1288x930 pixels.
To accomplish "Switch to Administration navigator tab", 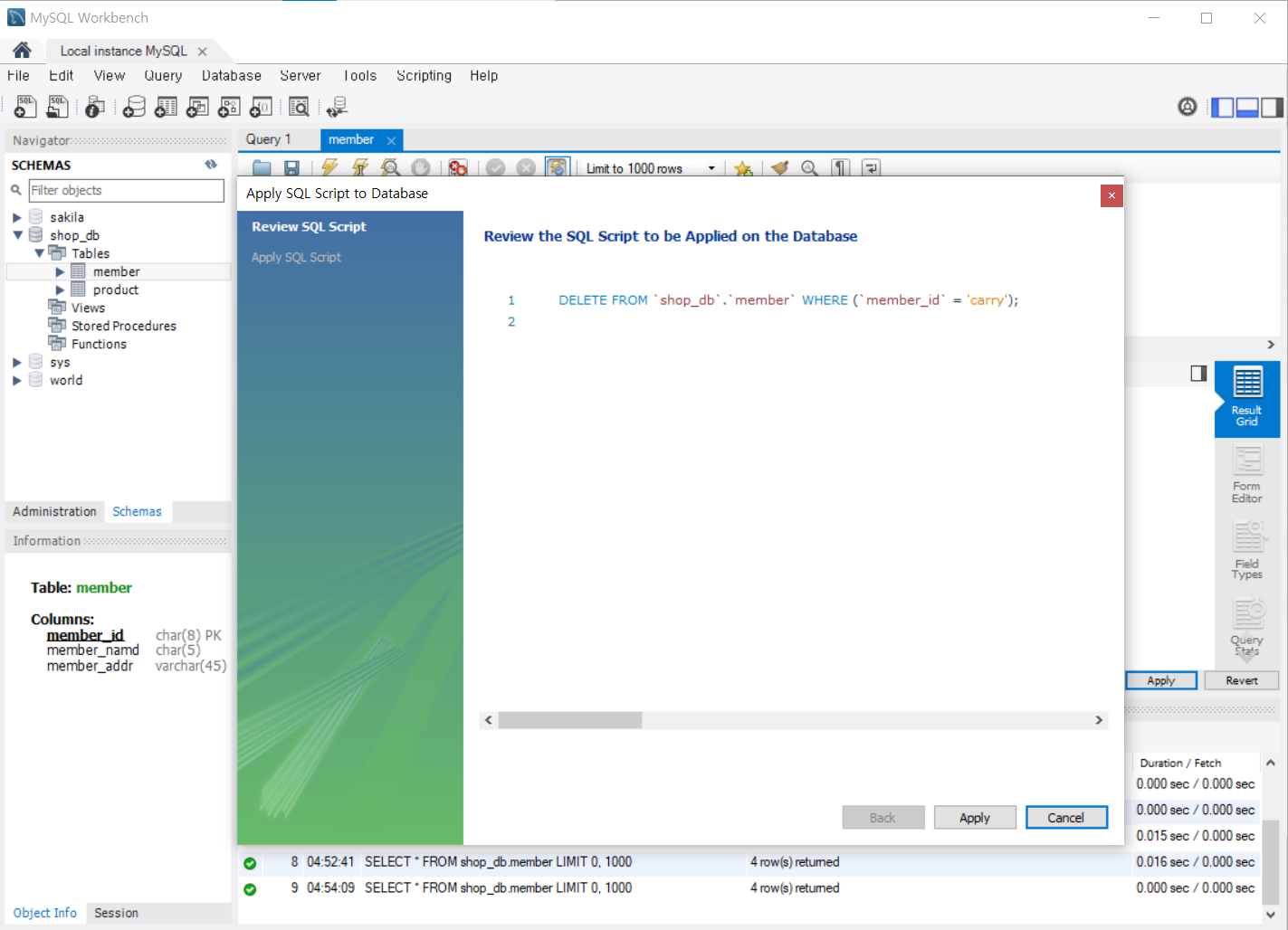I will pos(54,511).
